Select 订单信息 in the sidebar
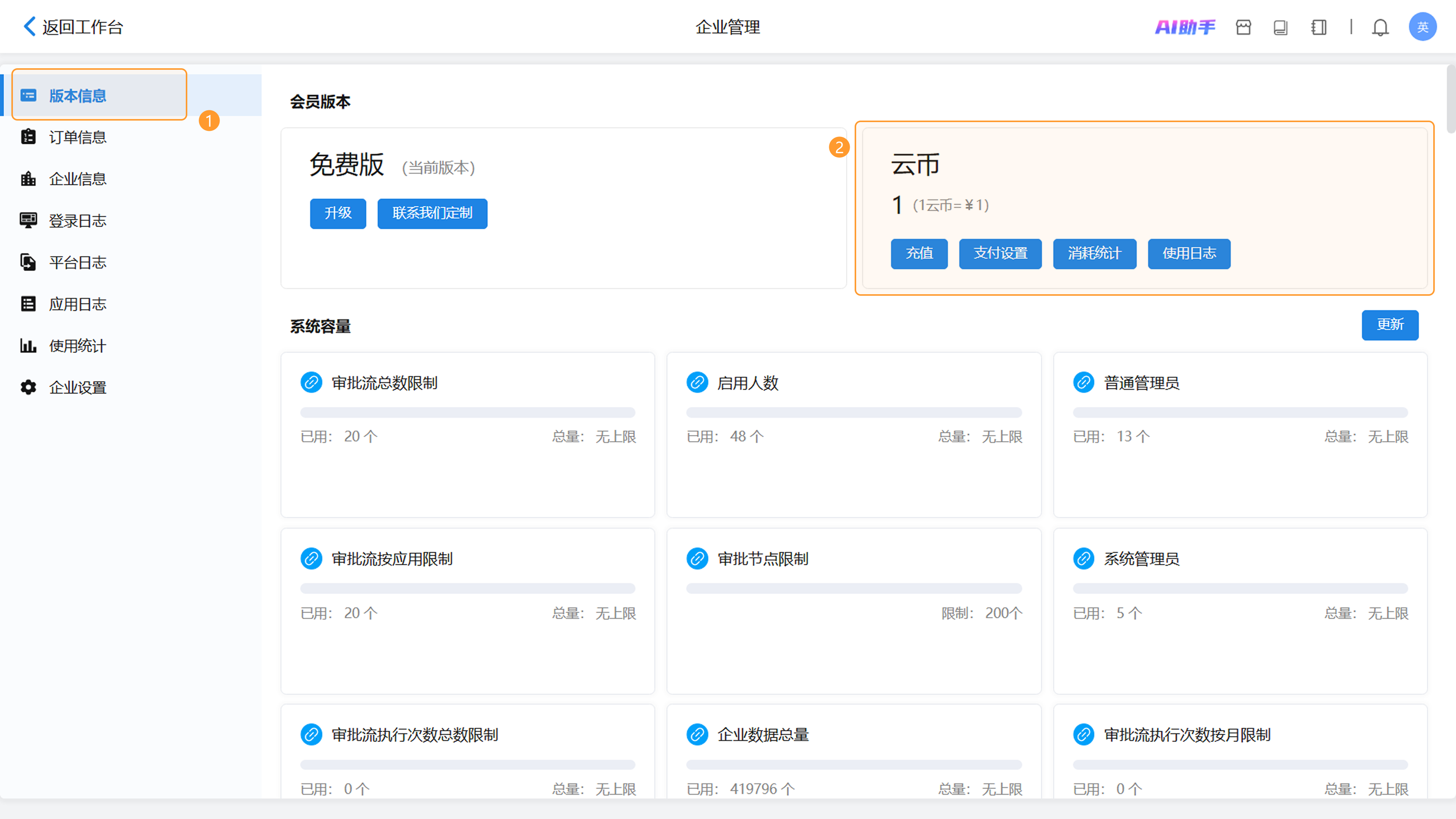 [131, 137]
